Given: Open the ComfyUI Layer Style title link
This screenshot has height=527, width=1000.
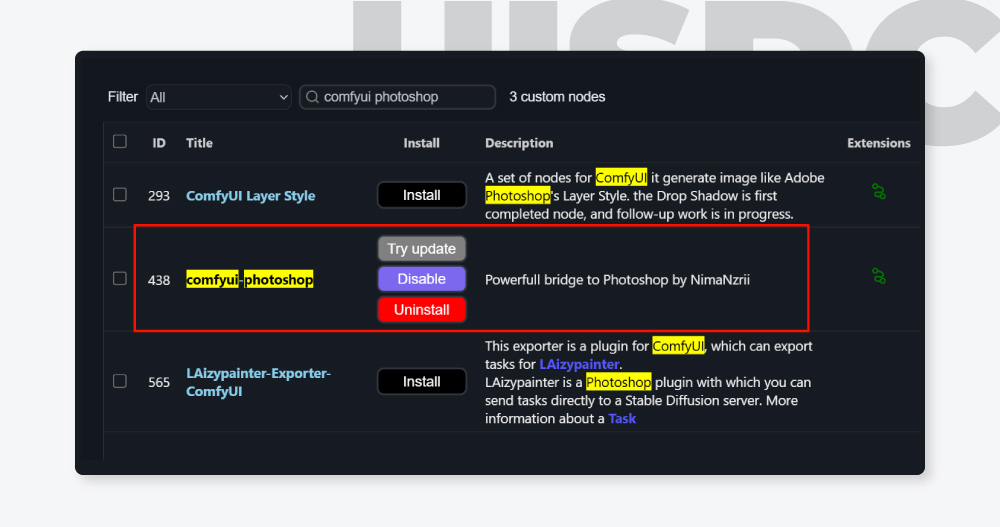Looking at the screenshot, I should 250,196.
